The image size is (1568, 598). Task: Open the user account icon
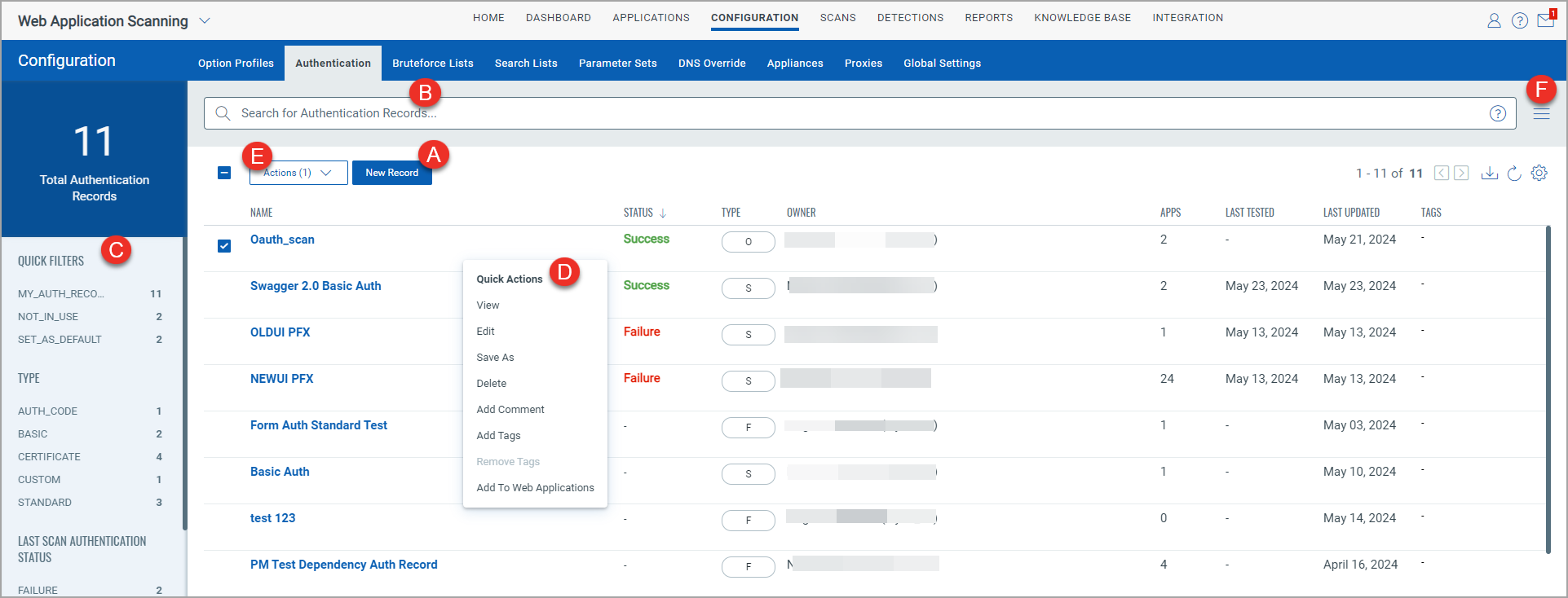coord(1494,21)
